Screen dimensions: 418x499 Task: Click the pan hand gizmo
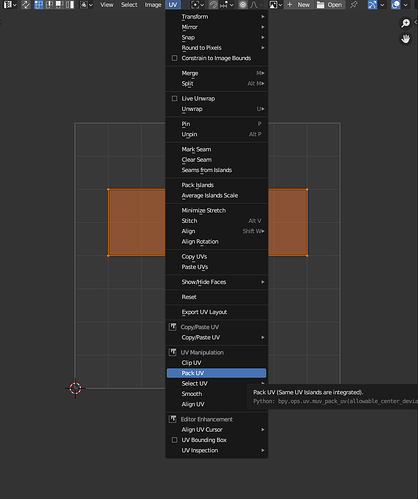[x=406, y=39]
